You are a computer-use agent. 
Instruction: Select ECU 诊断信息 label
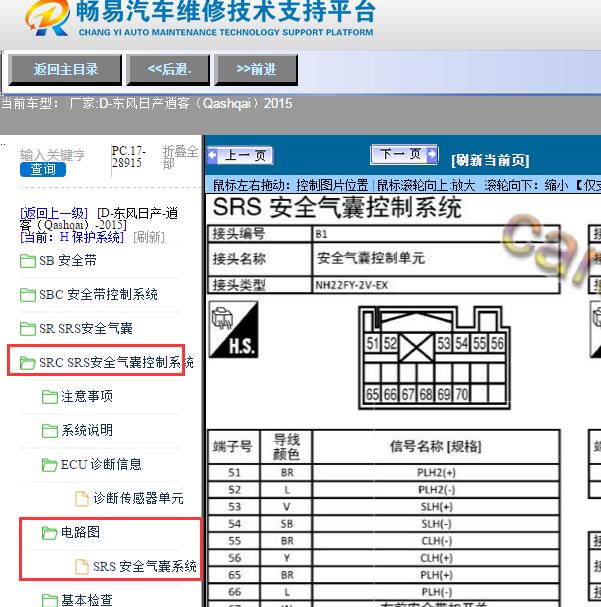coord(101,465)
